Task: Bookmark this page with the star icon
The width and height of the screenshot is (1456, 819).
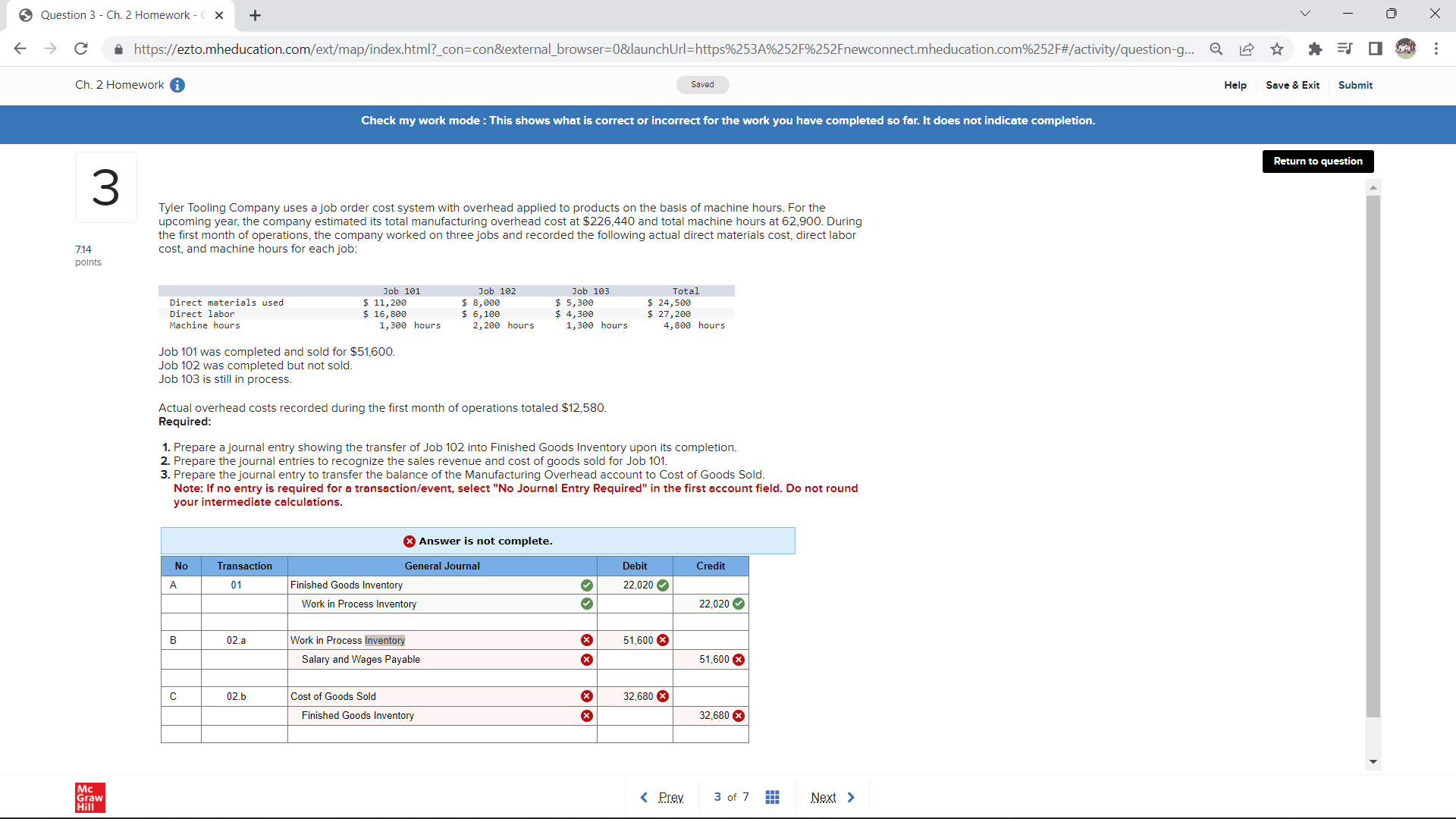Action: tap(1277, 49)
